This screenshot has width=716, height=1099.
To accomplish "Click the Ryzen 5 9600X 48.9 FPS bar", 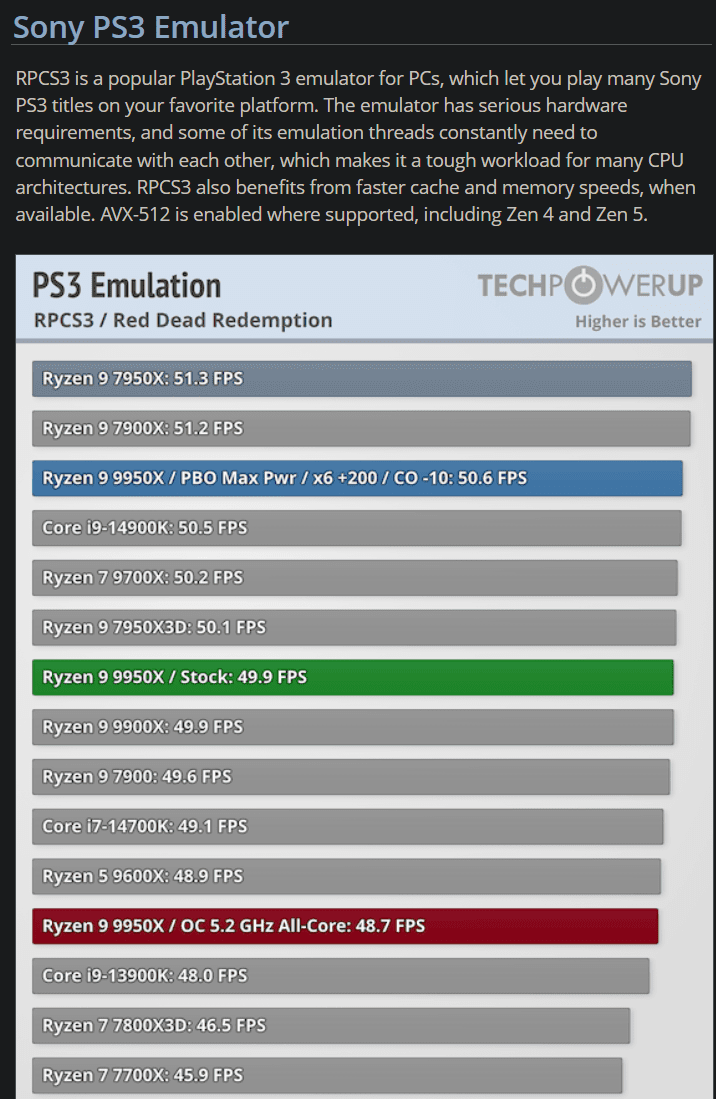I will tap(346, 876).
